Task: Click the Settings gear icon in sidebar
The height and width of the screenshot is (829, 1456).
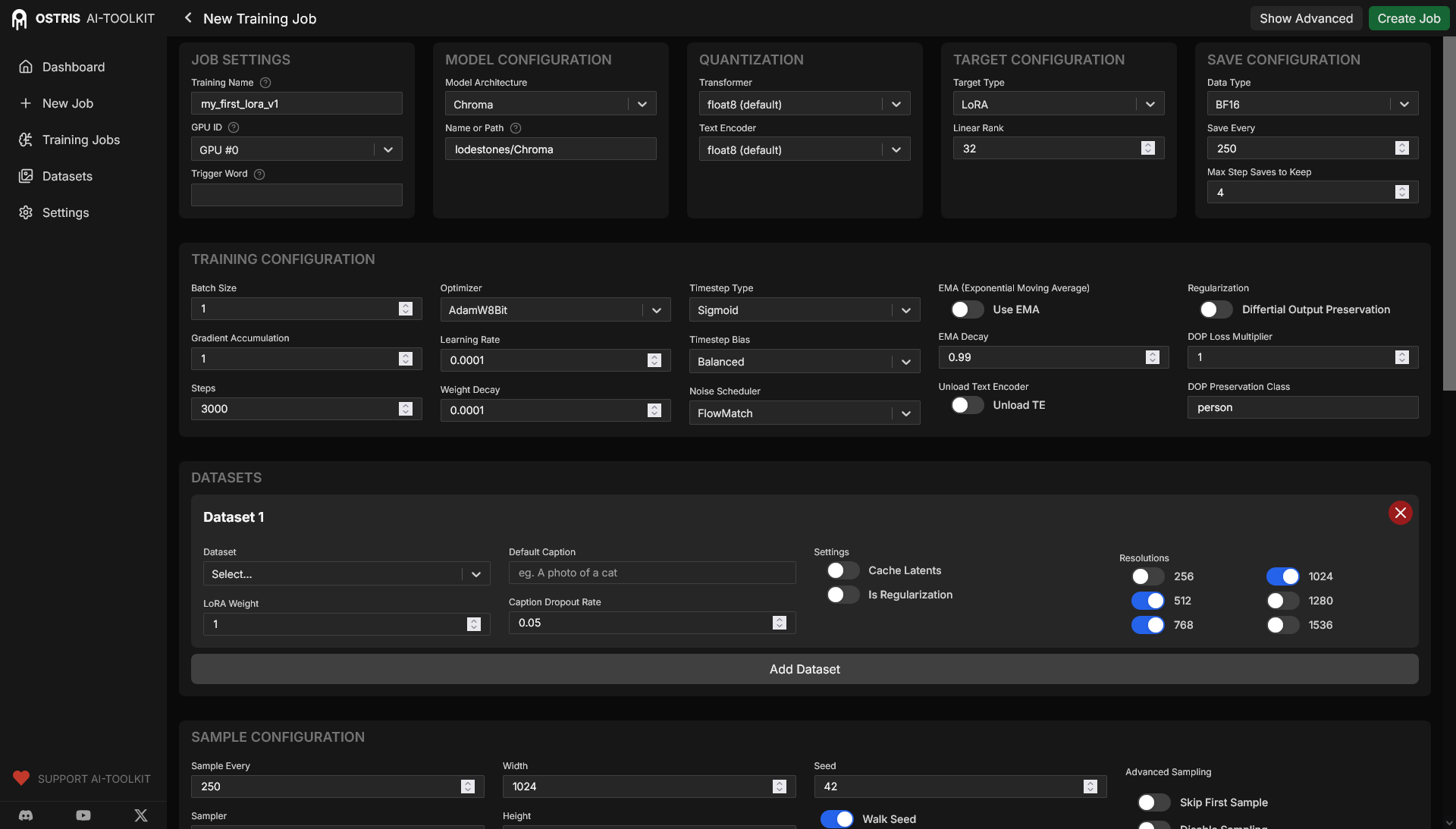Action: tap(26, 212)
